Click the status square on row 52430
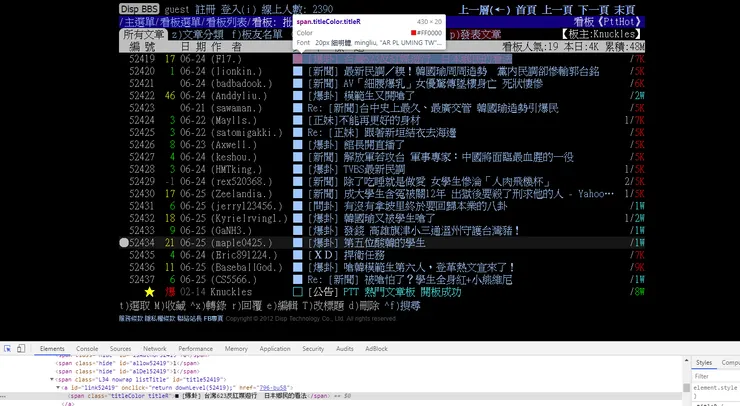 [298, 194]
